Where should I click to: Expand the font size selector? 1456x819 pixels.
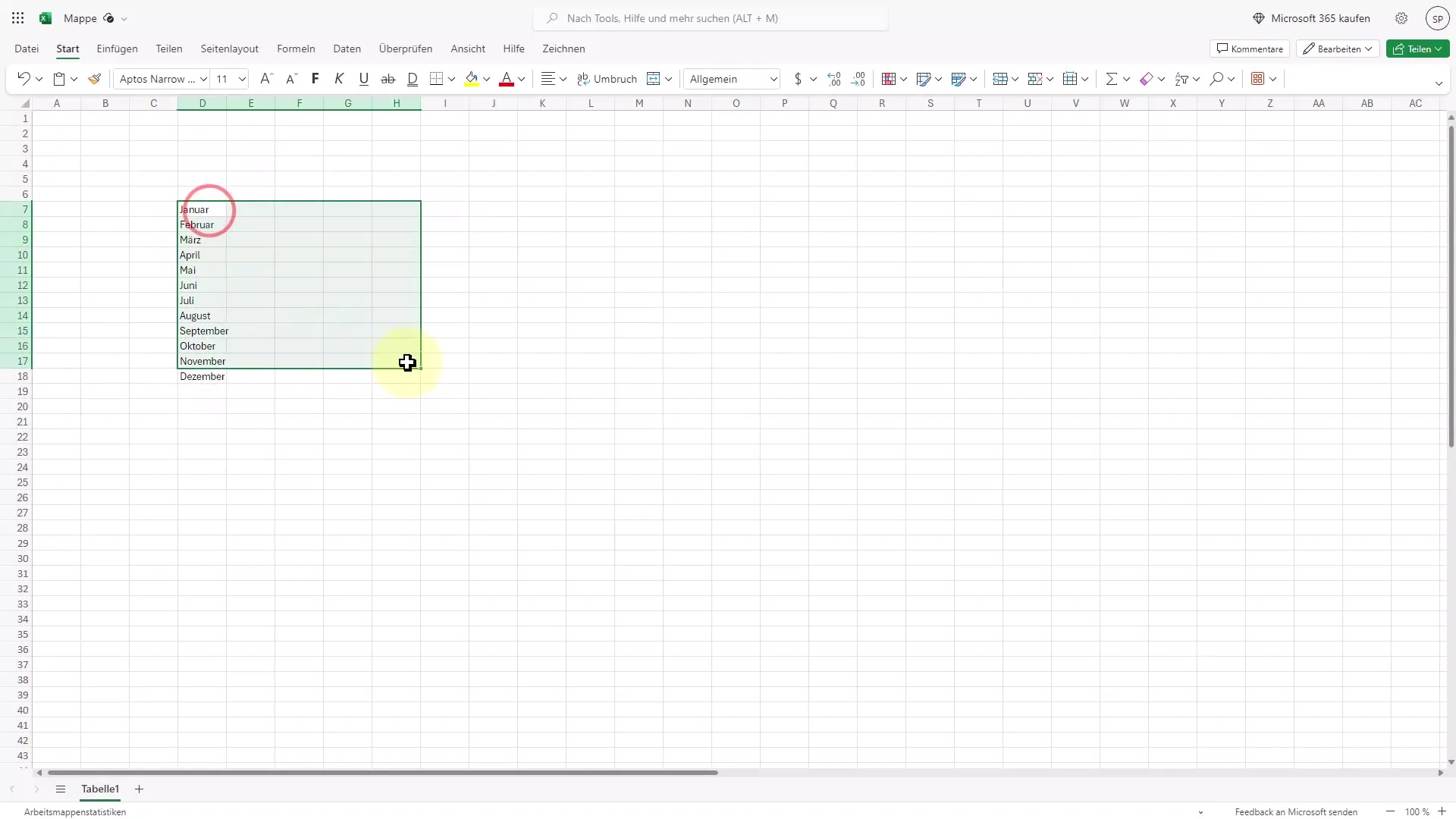(241, 79)
